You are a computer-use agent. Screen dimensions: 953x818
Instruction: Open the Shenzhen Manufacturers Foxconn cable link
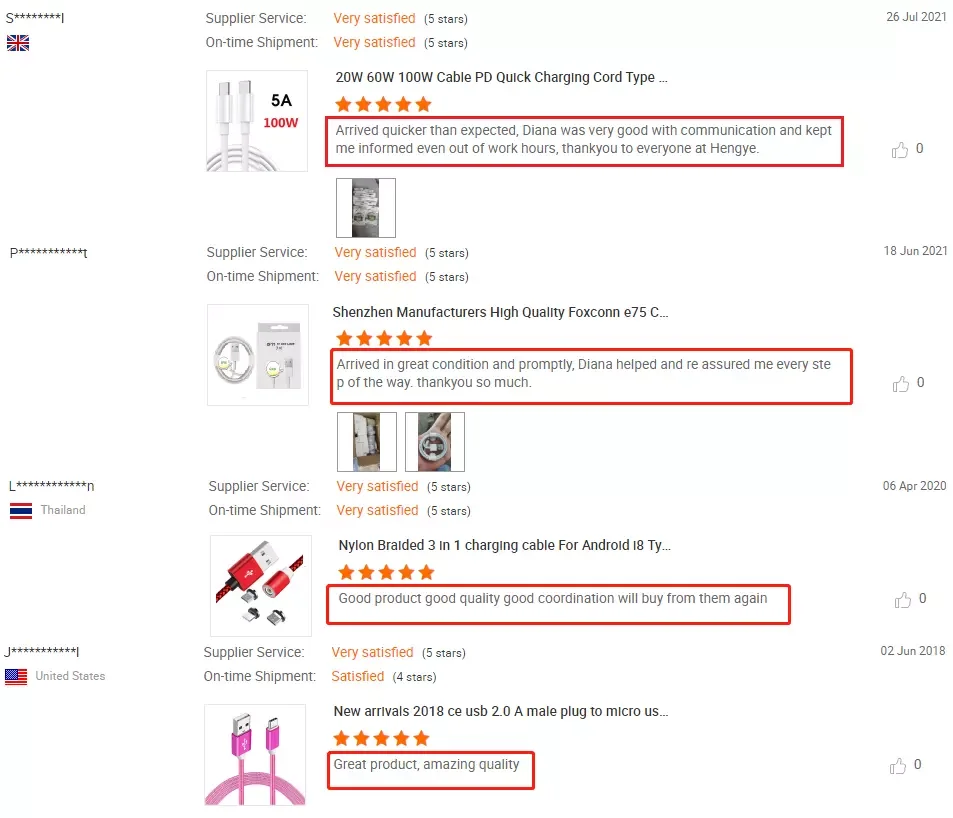[500, 312]
